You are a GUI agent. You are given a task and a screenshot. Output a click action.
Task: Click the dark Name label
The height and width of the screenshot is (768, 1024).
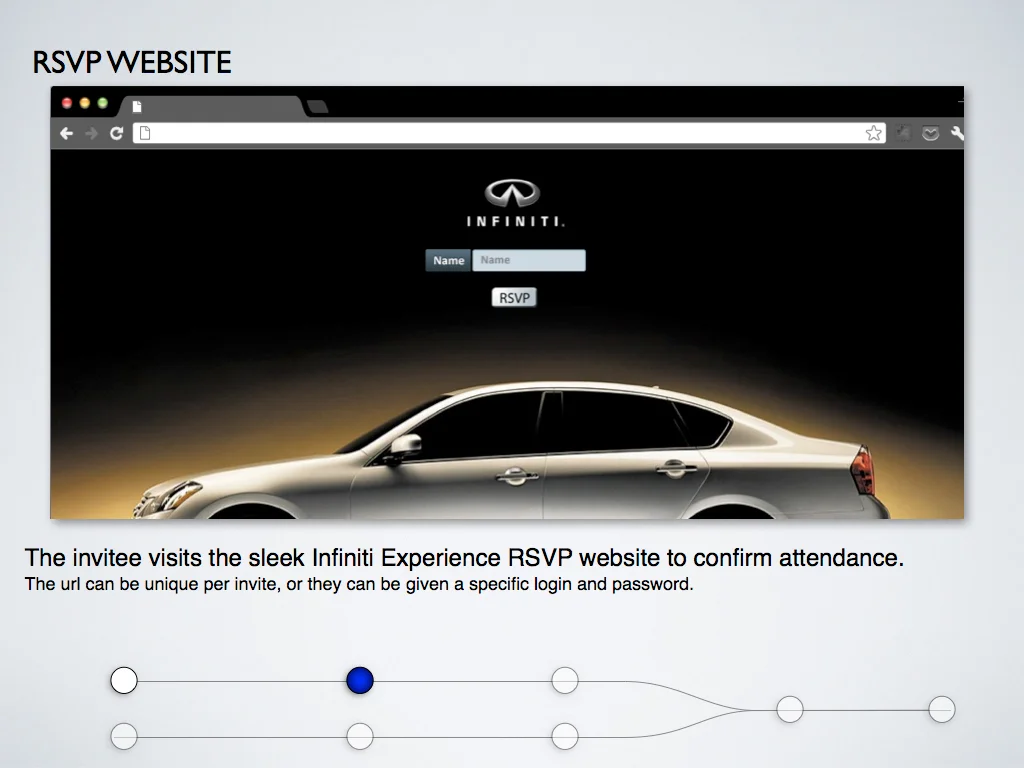coord(448,260)
